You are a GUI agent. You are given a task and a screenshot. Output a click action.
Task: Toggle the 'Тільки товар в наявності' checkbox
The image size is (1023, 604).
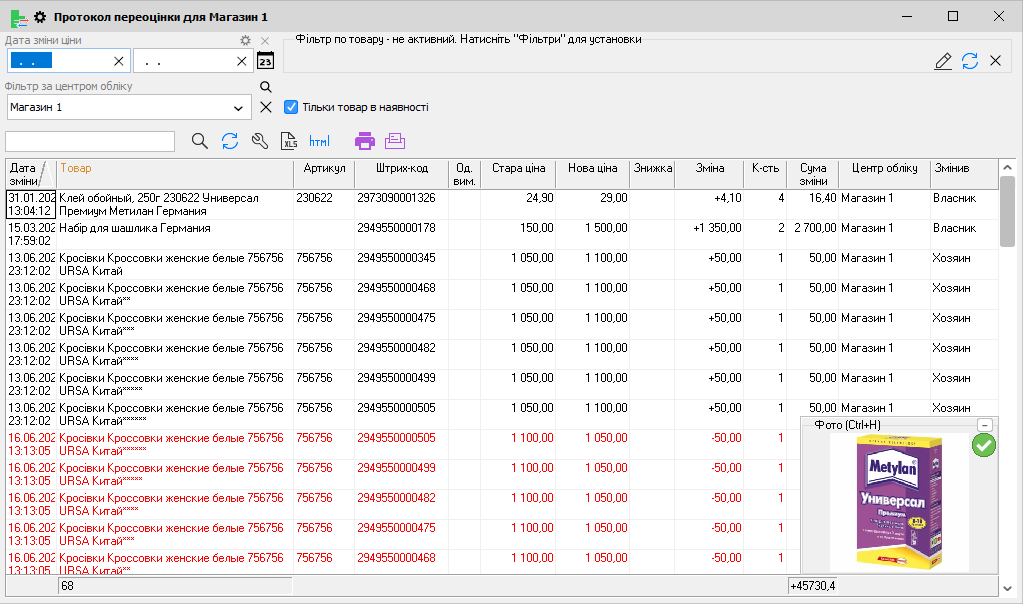pos(292,107)
